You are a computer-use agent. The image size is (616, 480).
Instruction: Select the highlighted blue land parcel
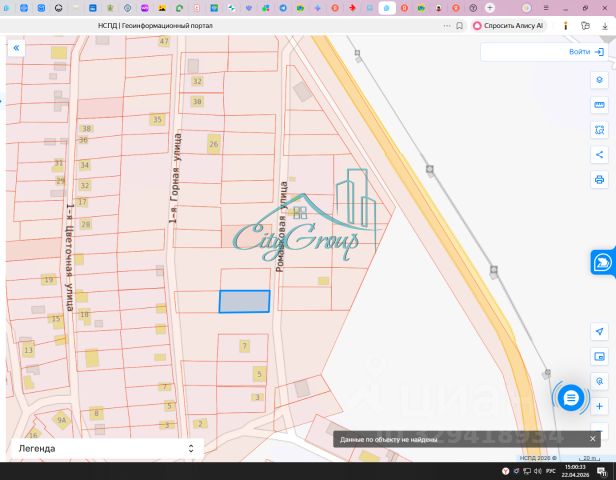244,302
